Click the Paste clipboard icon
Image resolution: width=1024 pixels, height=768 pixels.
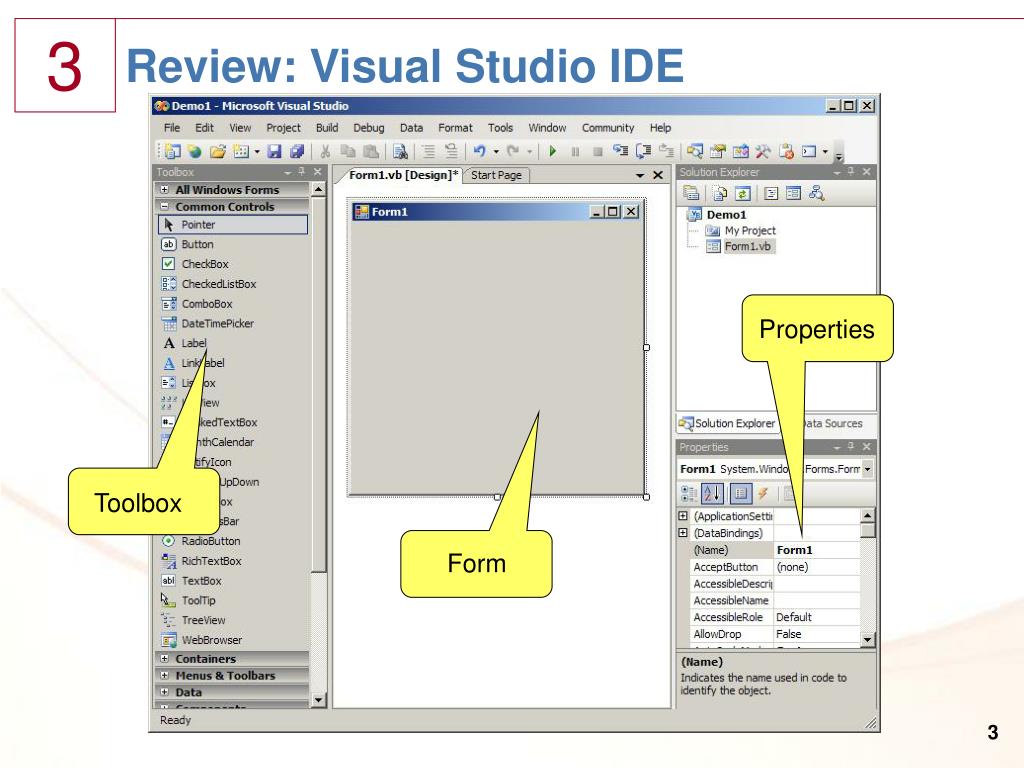point(370,152)
